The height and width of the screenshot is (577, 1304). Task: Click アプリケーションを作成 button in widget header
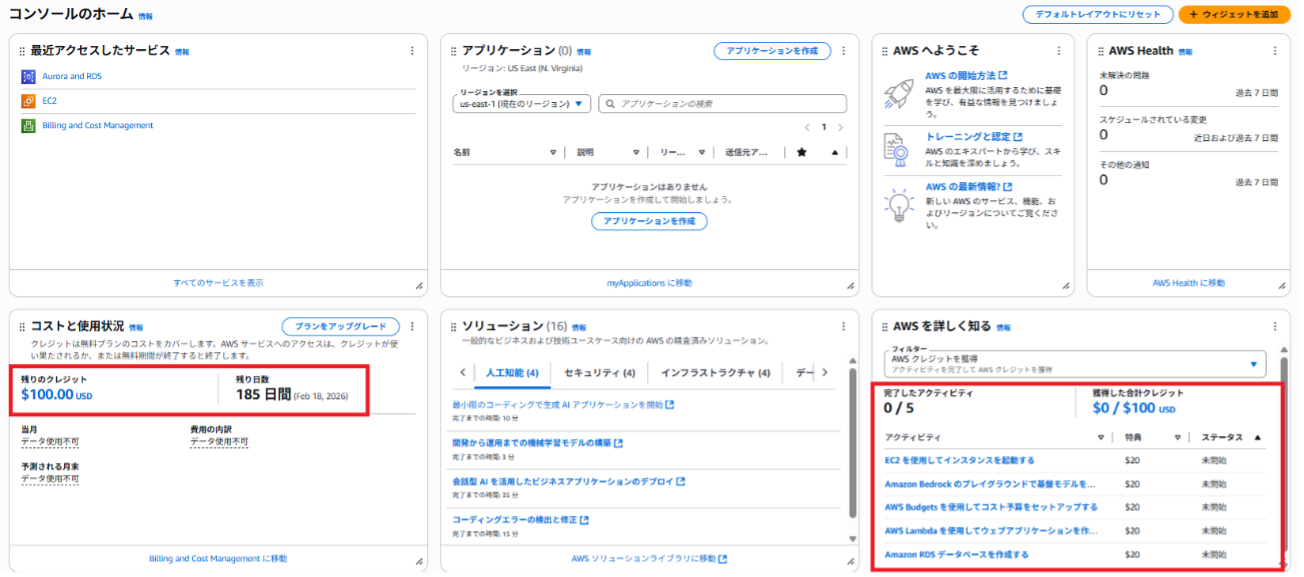pos(772,50)
